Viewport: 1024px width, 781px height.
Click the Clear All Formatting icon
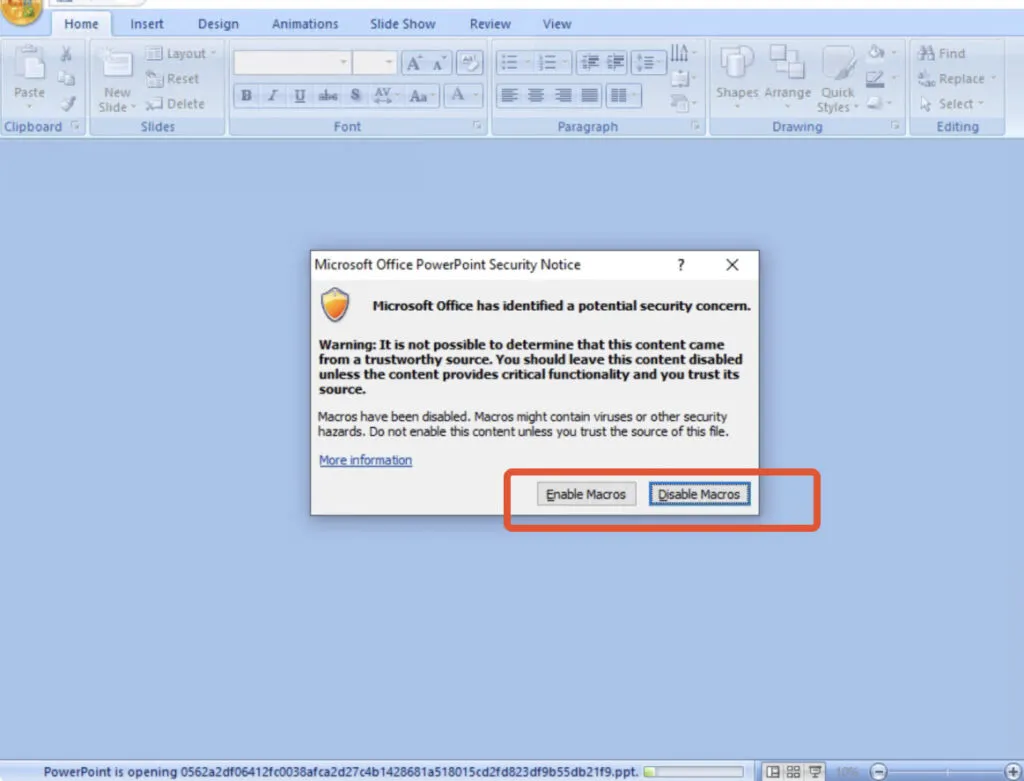[469, 63]
